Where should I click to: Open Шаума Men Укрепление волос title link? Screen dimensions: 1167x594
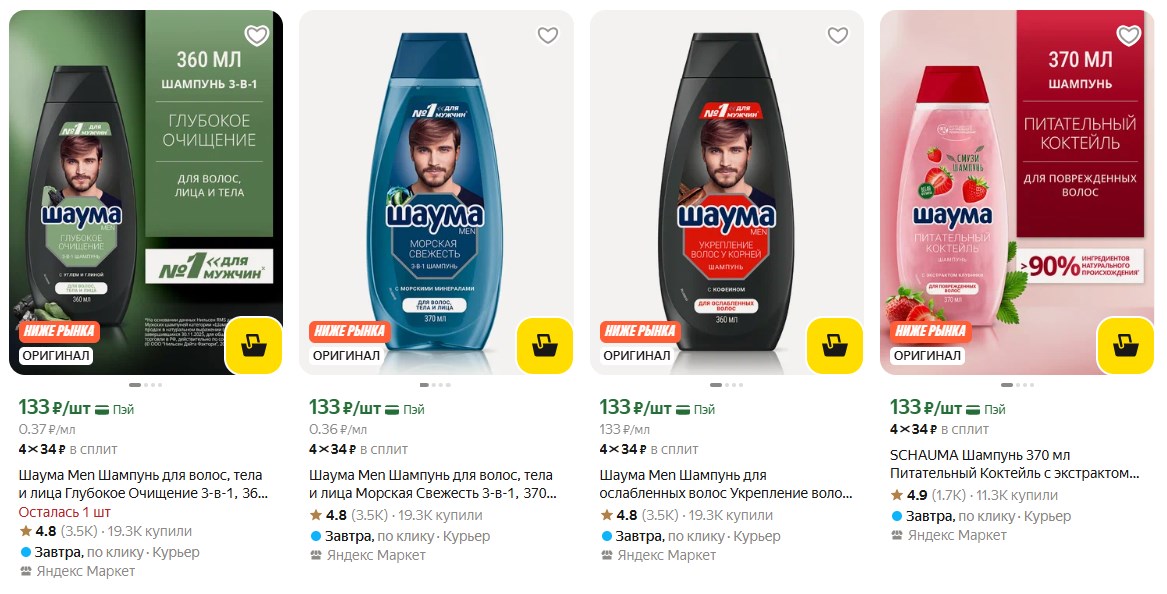(724, 484)
